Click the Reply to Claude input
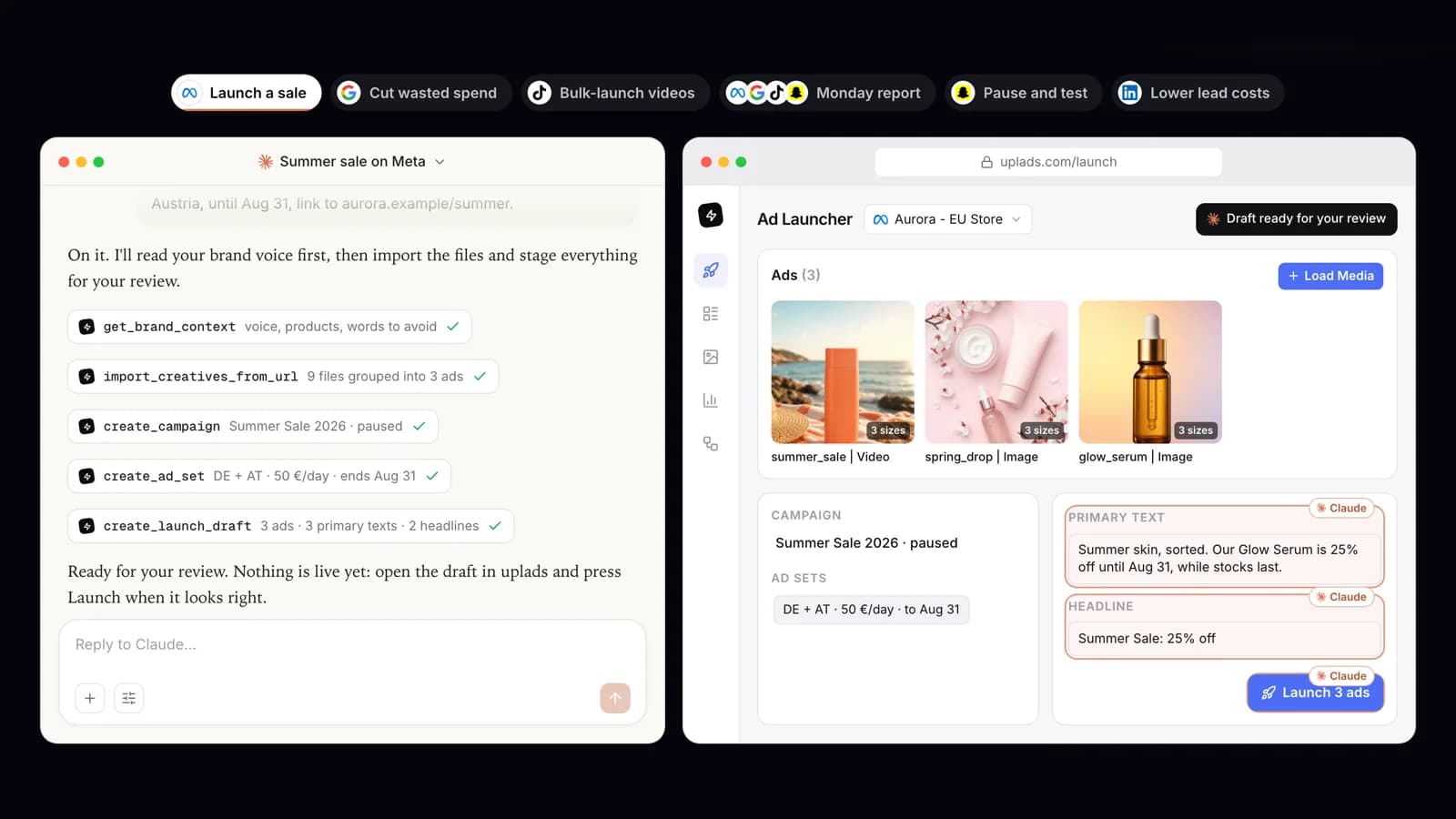This screenshot has height=819, width=1456. coord(352,645)
